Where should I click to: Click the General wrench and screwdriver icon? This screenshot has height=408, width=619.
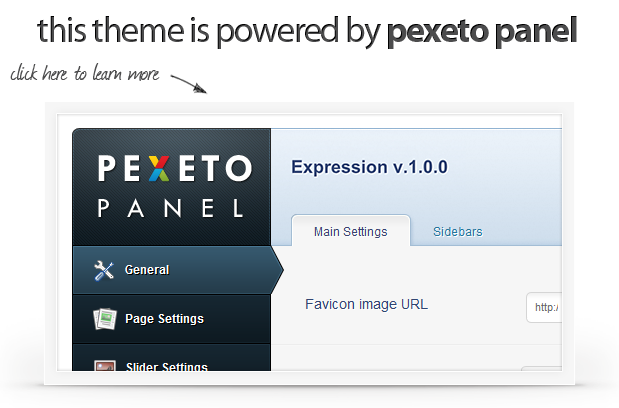point(104,271)
